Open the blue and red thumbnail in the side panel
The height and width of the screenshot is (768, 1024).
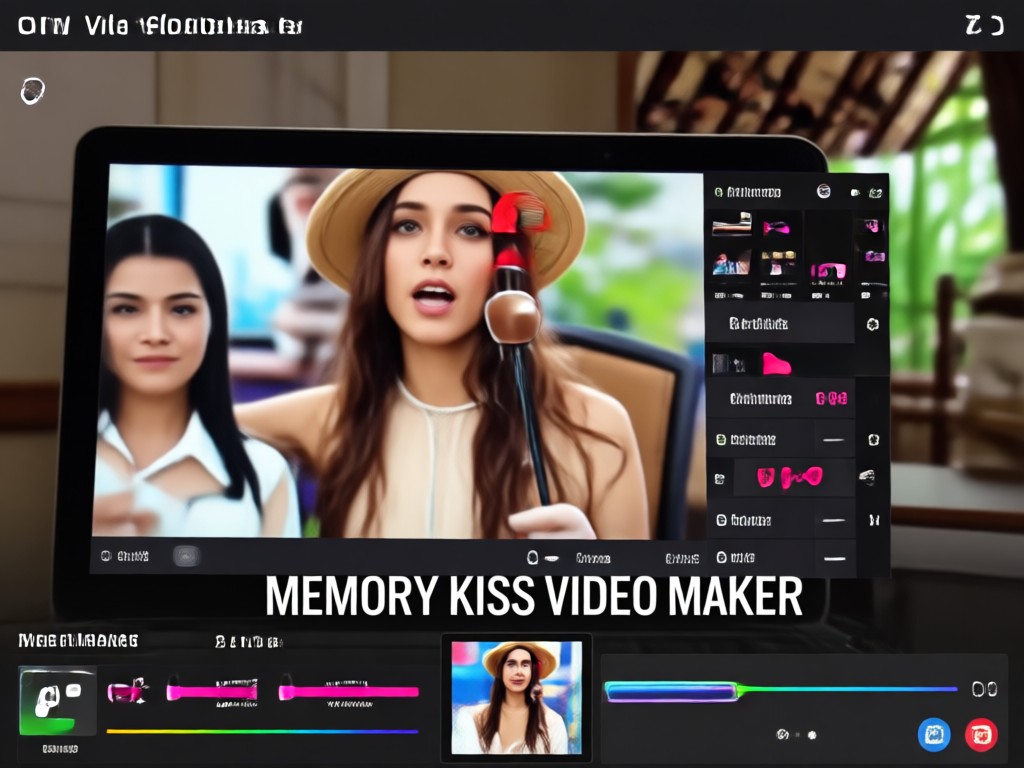coord(731,263)
